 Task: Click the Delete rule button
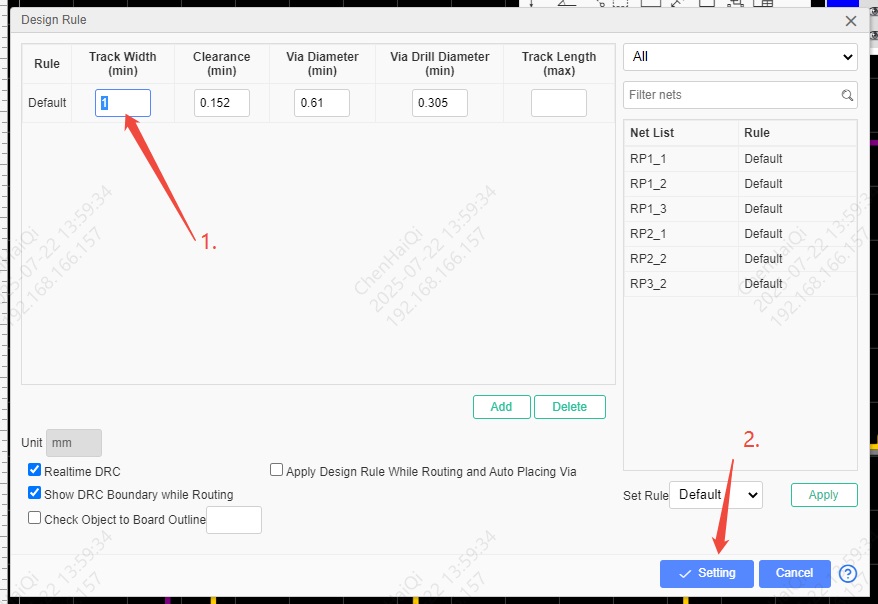[x=569, y=407]
